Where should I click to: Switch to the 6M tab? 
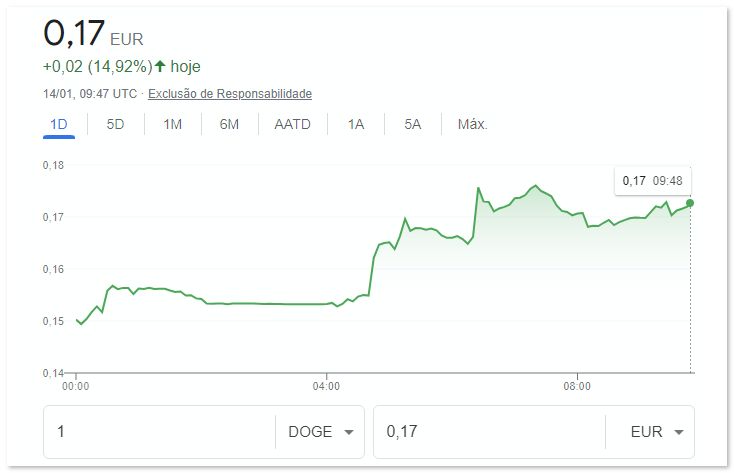(x=229, y=125)
